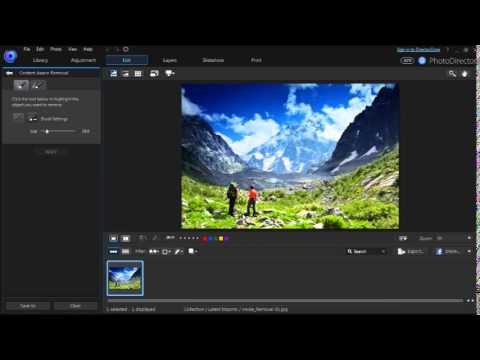Switch to the Adjustment tab

(x=83, y=60)
